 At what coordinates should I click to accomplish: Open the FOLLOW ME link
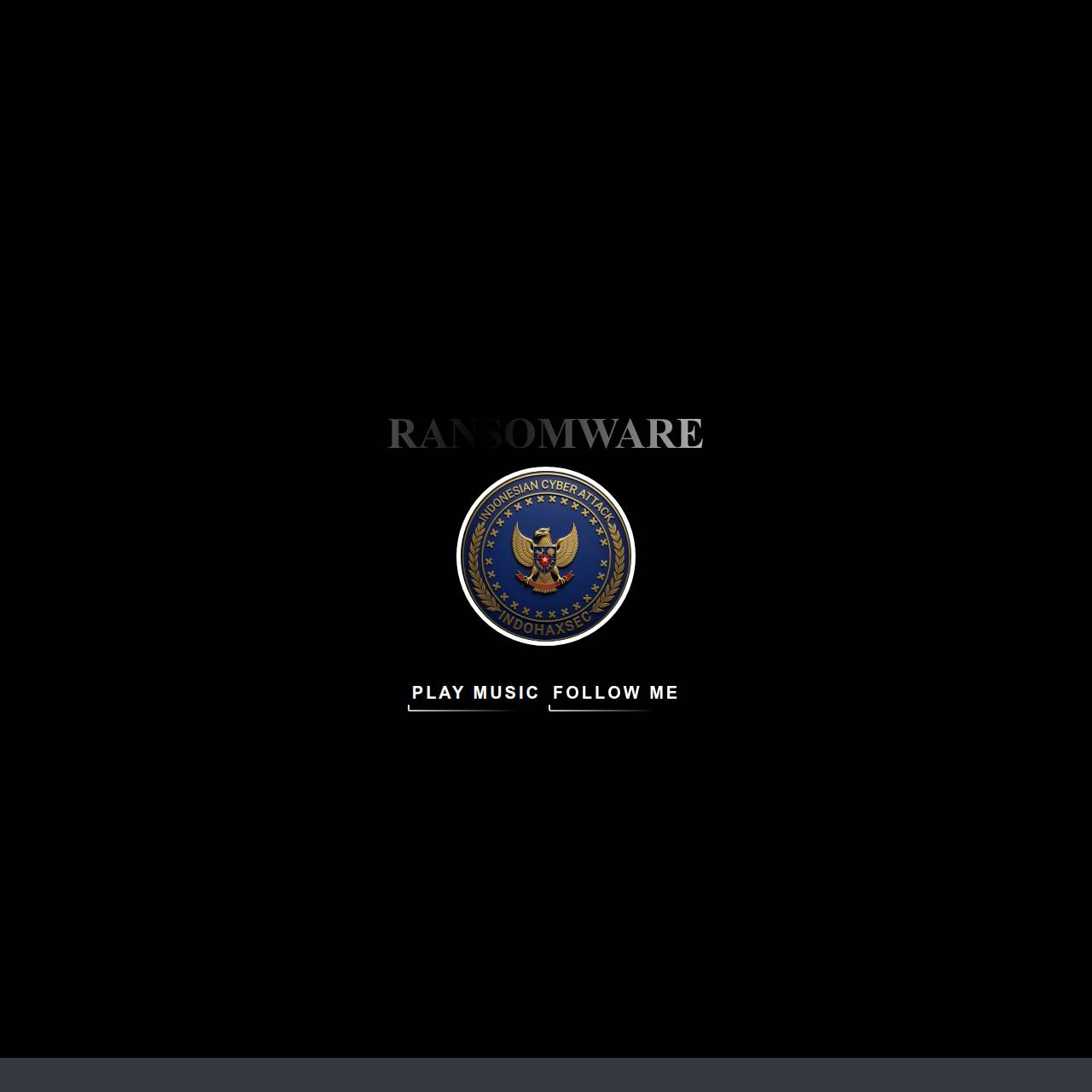tap(615, 694)
